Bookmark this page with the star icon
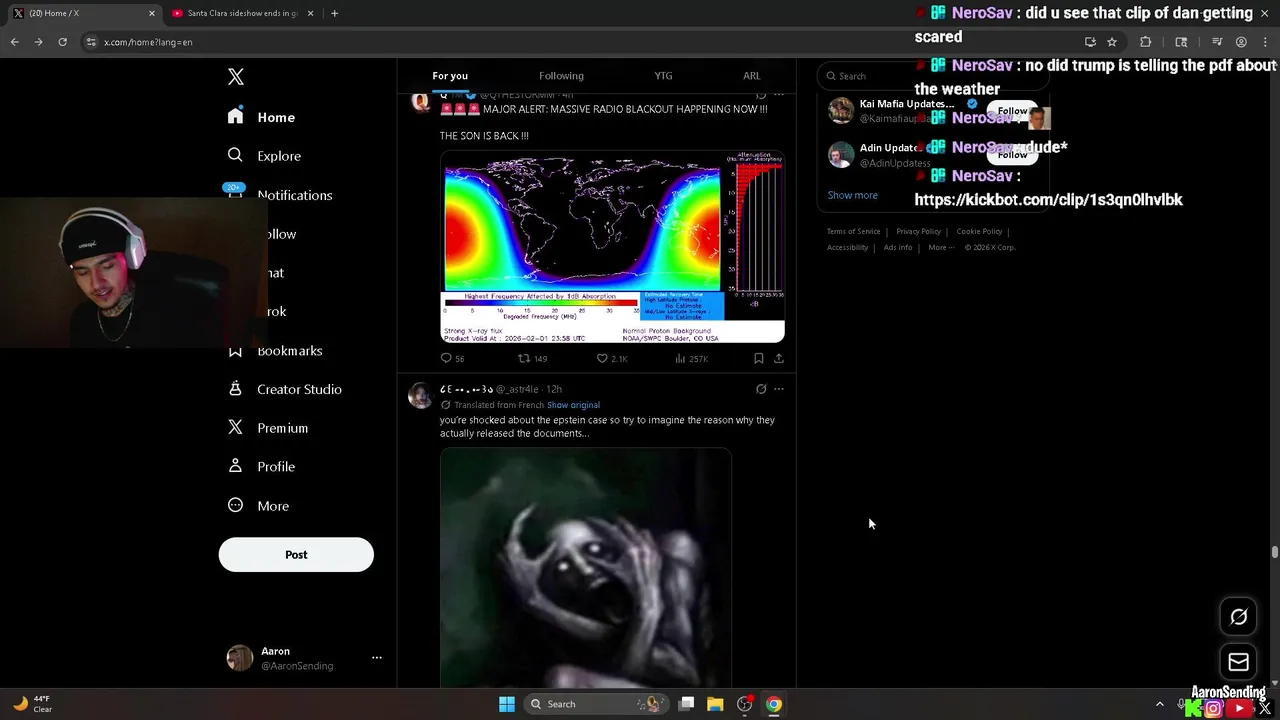1280x720 pixels. click(x=1112, y=42)
